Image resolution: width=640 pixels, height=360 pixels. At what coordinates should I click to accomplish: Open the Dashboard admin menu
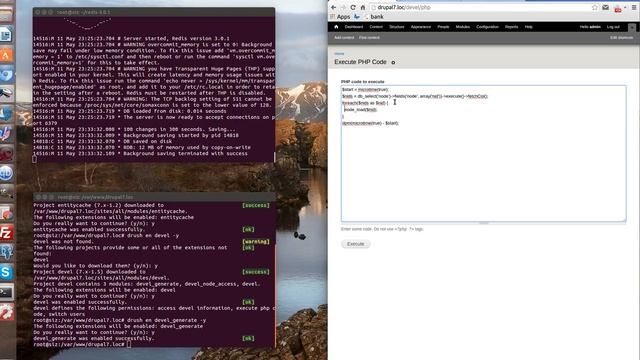click(354, 27)
